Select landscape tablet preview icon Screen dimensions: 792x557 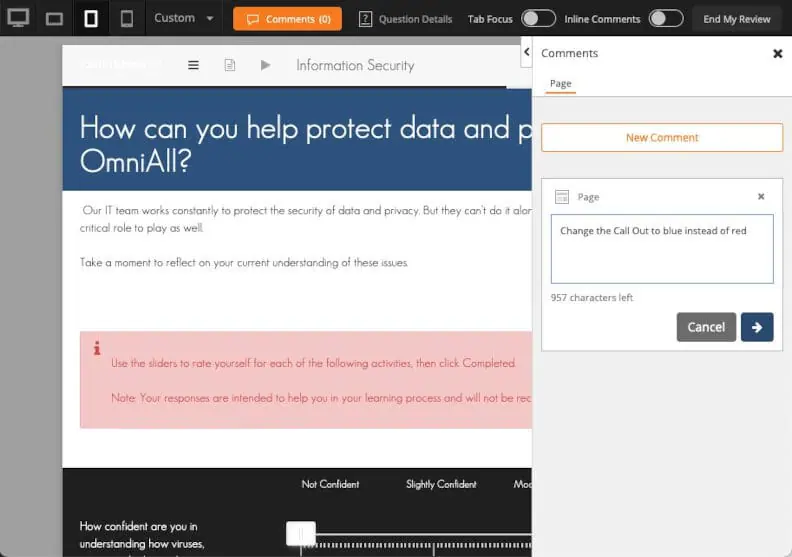click(x=54, y=19)
